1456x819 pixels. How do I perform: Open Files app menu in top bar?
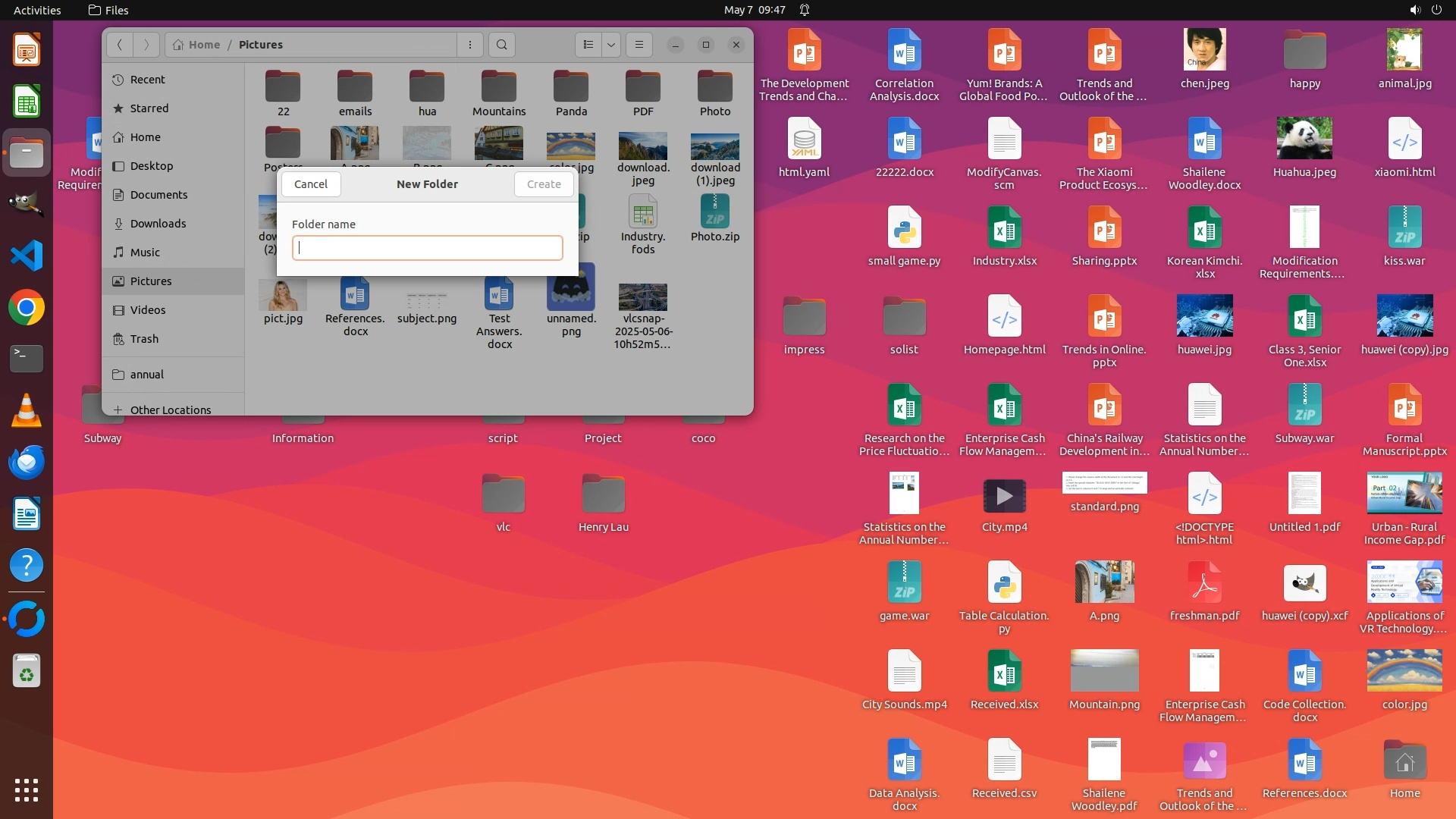click(108, 10)
